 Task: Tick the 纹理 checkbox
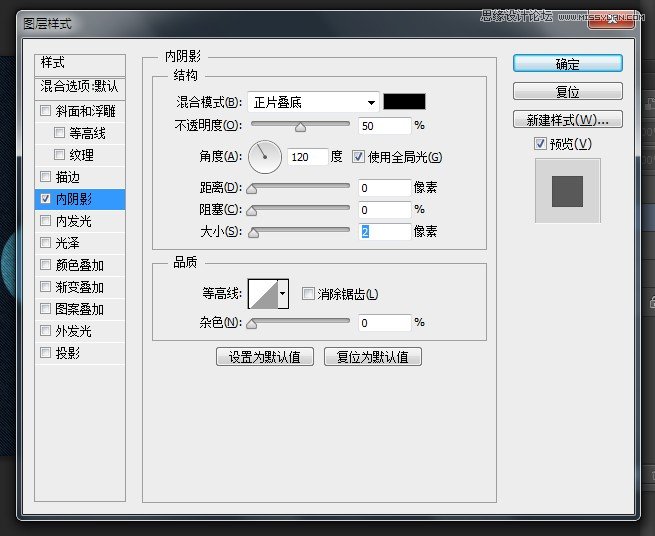click(59, 155)
